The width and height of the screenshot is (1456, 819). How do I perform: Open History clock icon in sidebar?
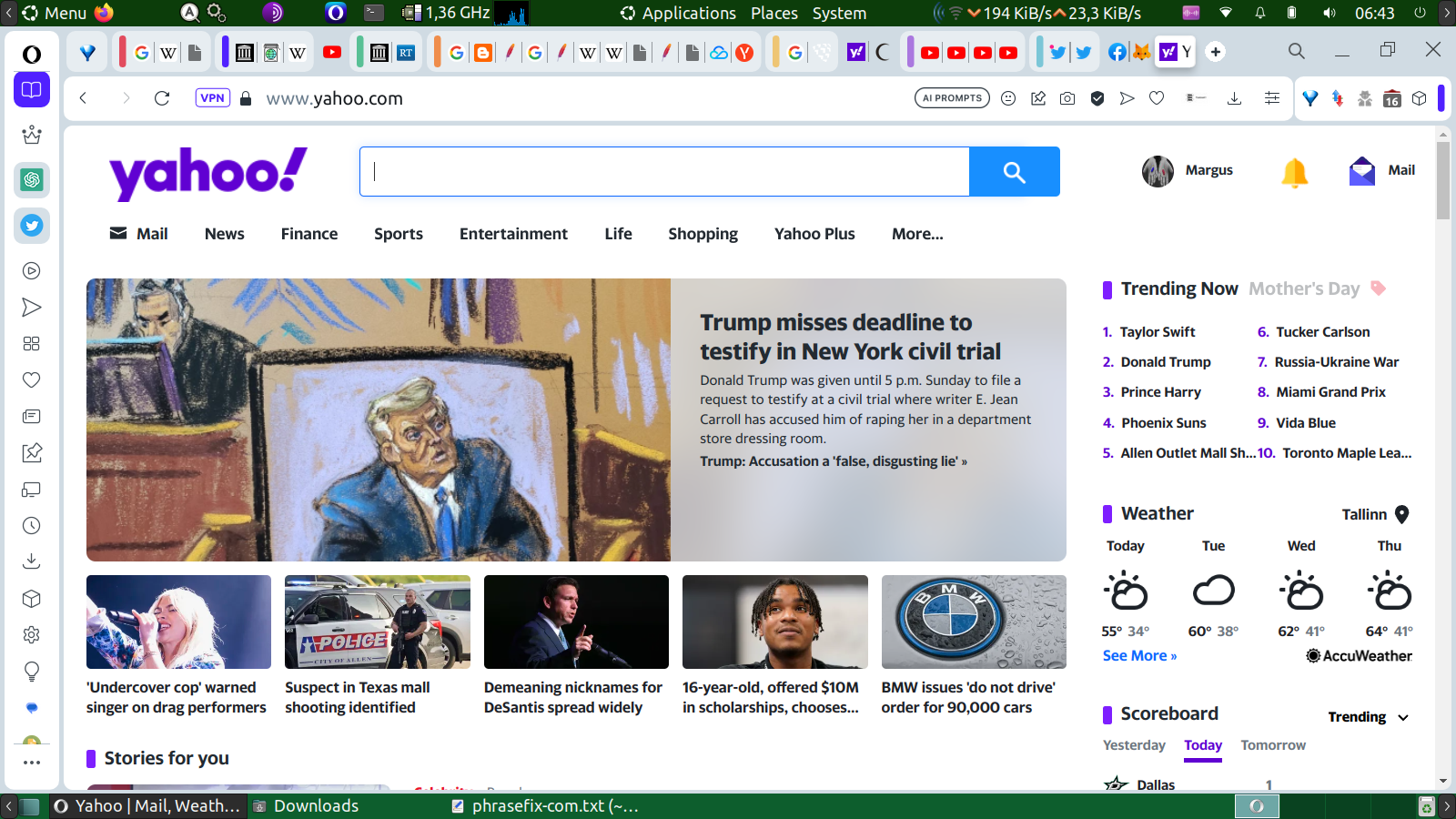(x=32, y=525)
